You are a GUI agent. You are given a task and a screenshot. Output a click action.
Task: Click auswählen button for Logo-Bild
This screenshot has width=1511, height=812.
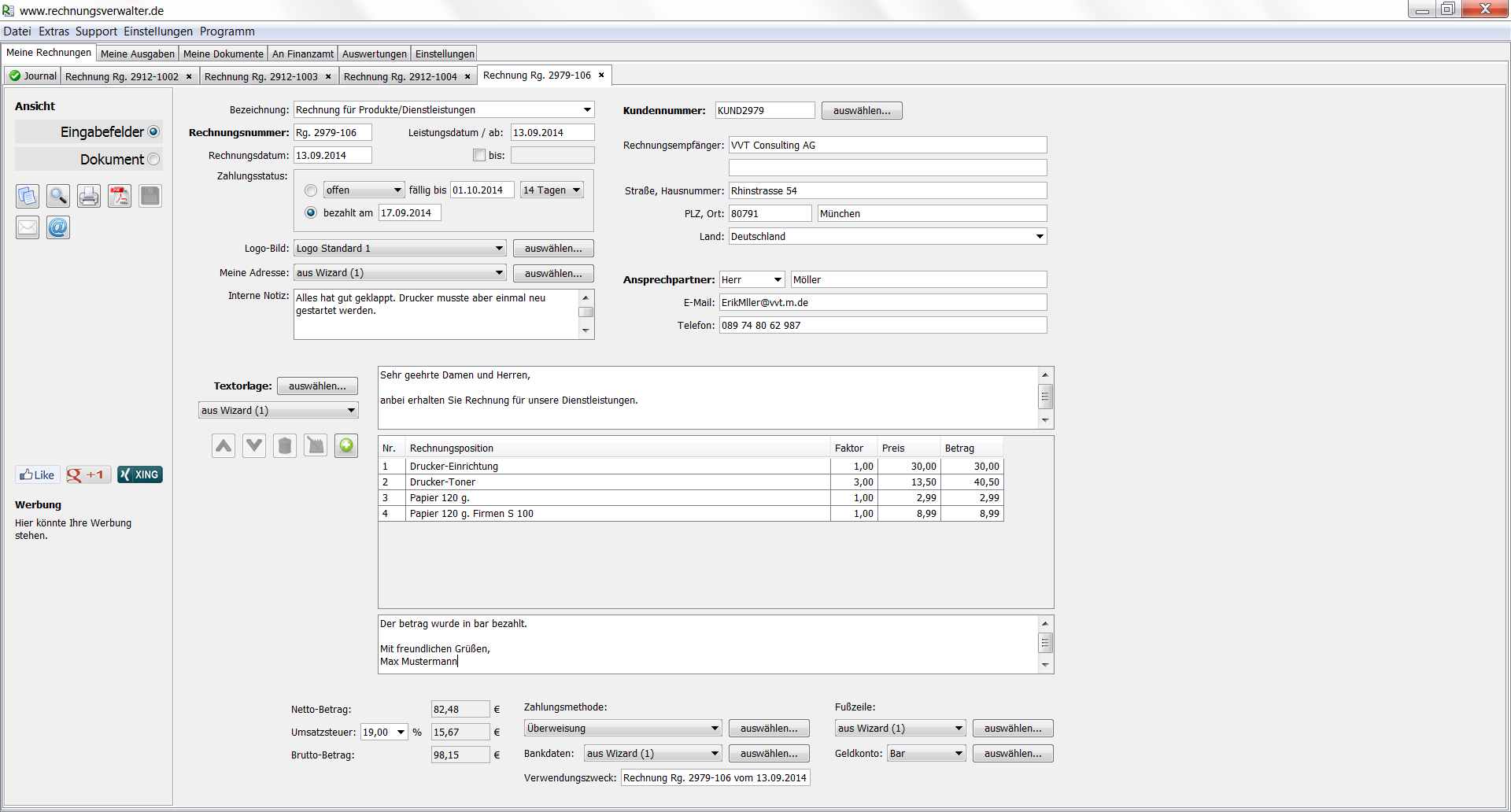[553, 249]
